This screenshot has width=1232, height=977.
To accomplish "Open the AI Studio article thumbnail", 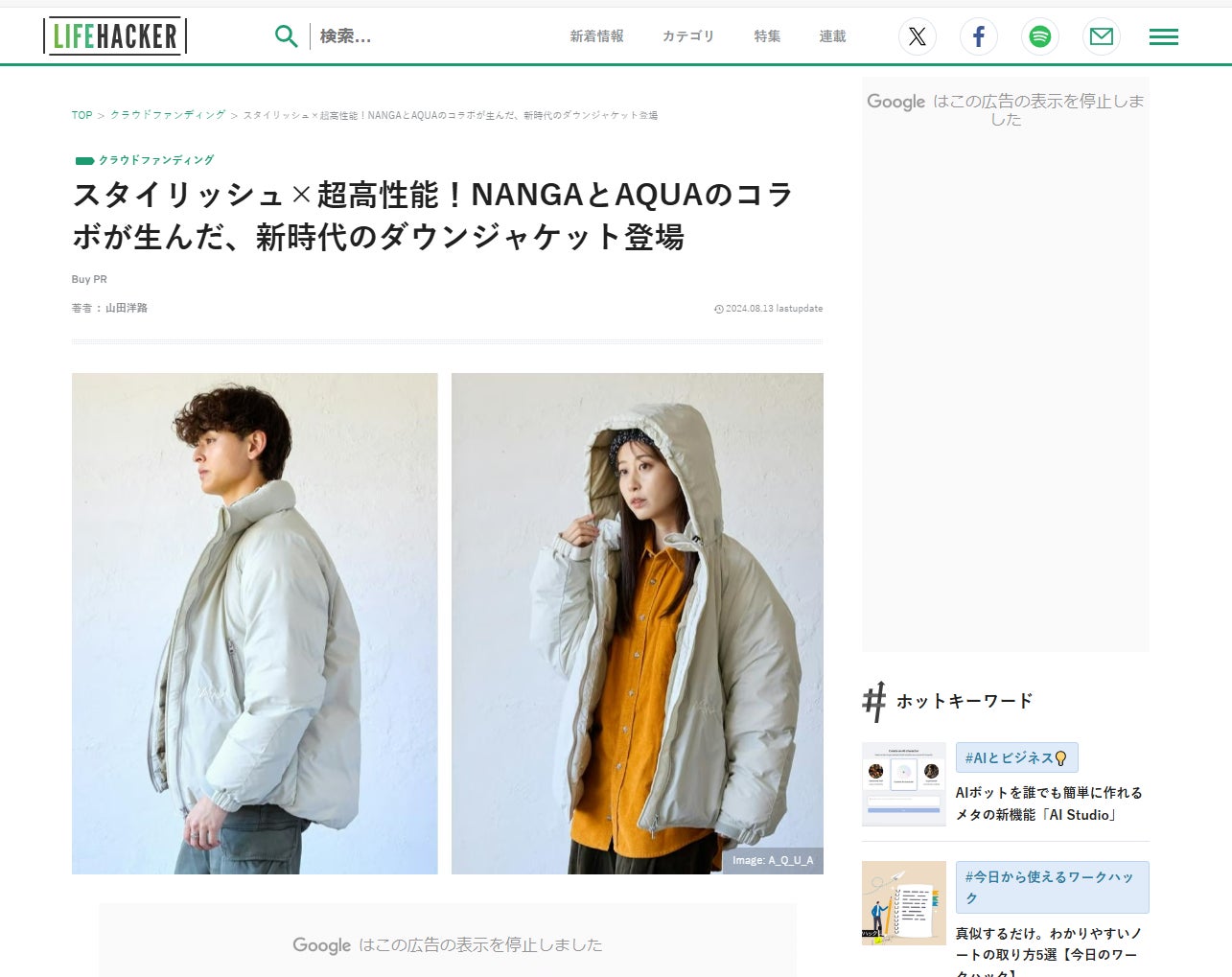I will 904,784.
